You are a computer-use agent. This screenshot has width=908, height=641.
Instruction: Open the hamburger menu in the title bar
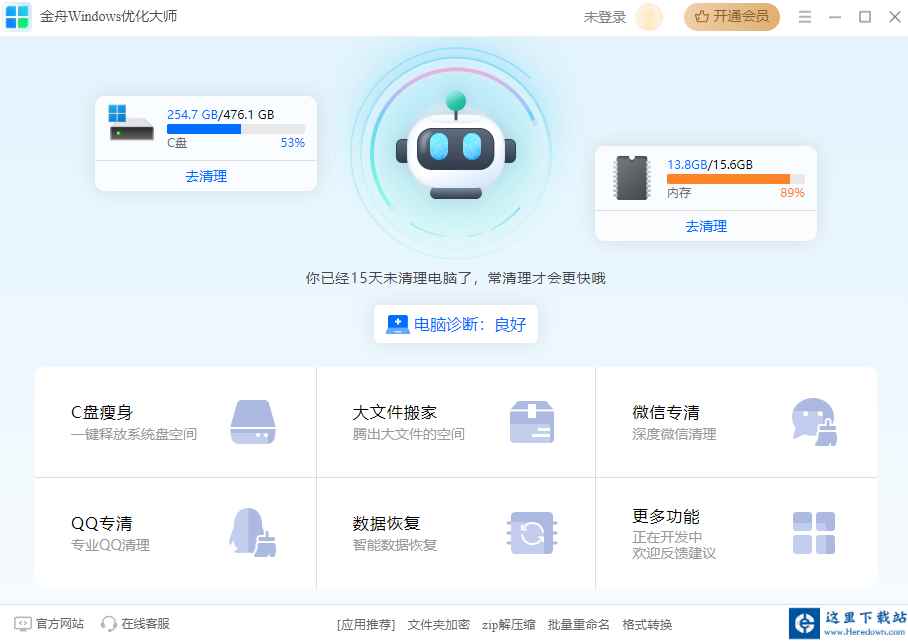click(804, 17)
